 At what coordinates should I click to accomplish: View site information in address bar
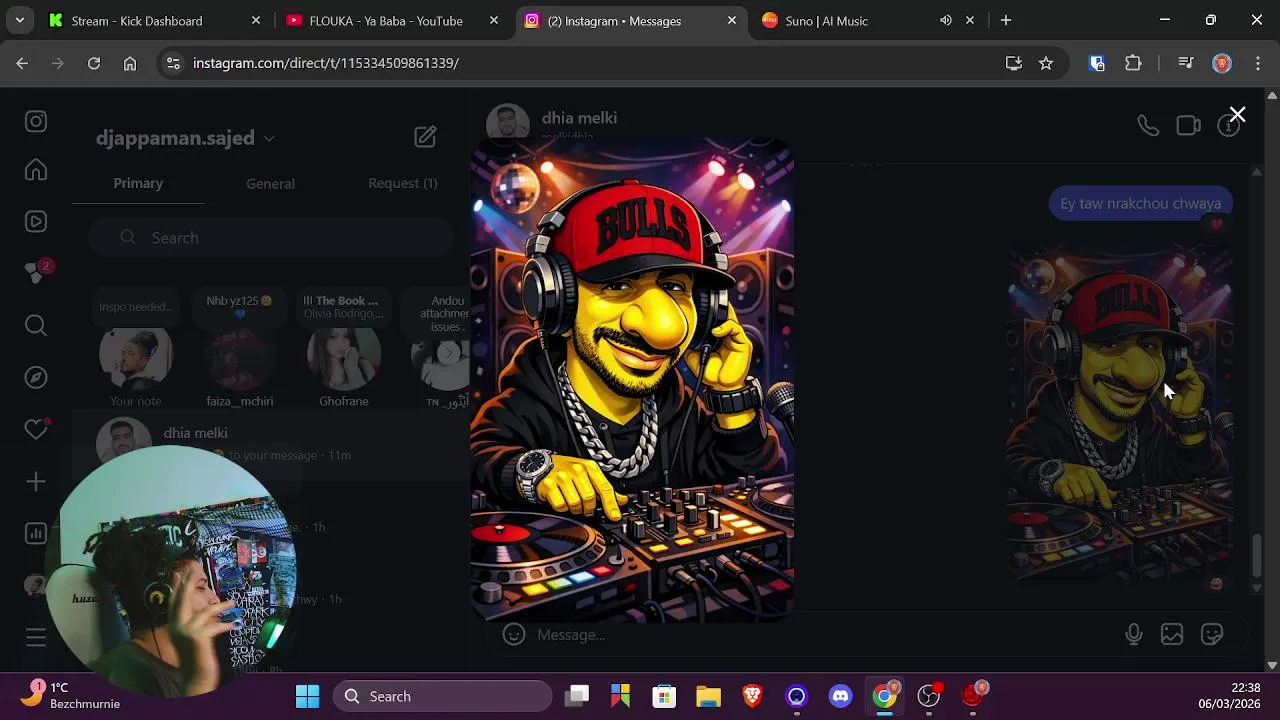click(173, 63)
